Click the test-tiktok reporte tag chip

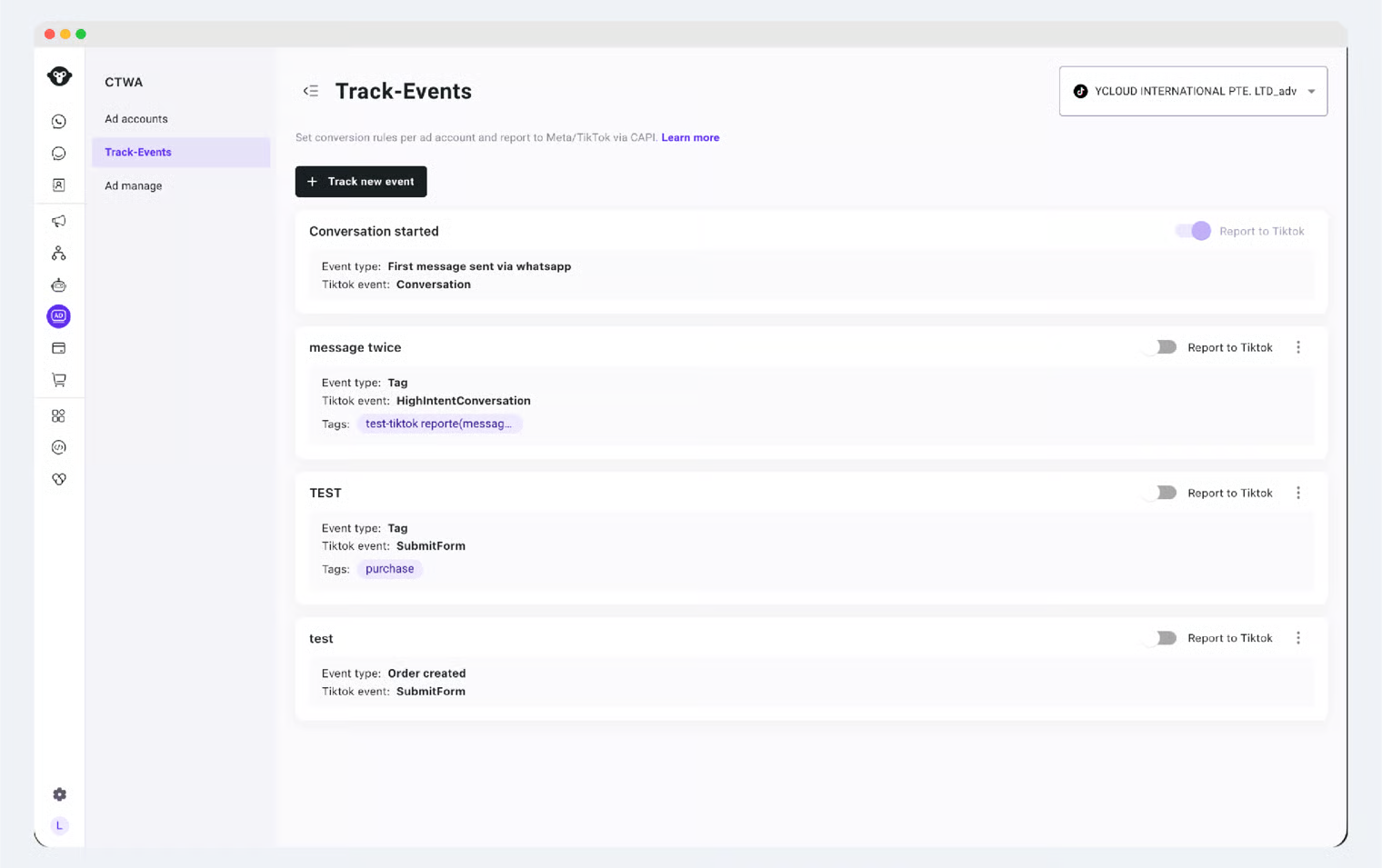coord(439,424)
